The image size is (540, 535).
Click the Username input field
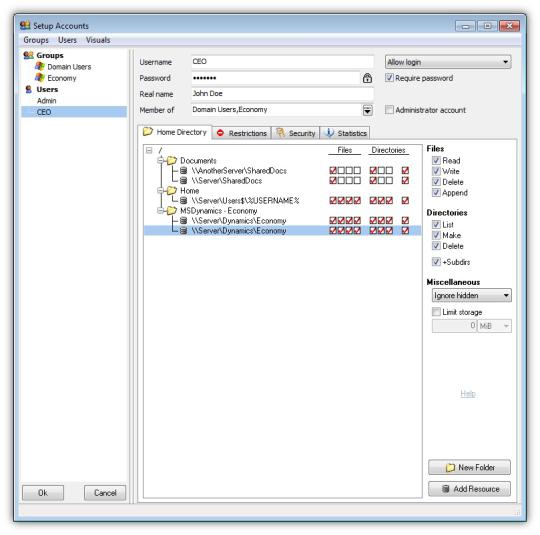pos(282,62)
